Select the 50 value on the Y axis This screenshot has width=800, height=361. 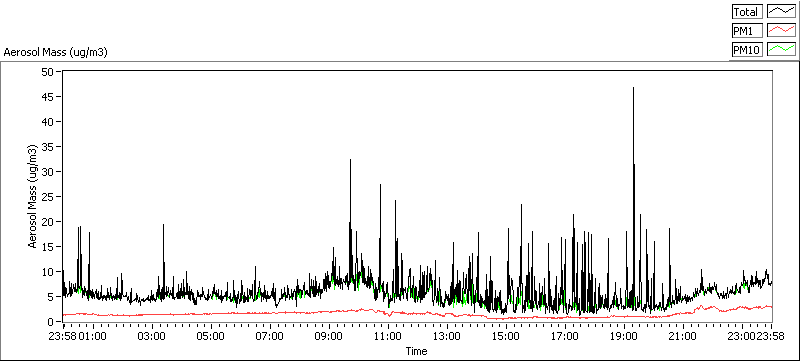pos(48,71)
